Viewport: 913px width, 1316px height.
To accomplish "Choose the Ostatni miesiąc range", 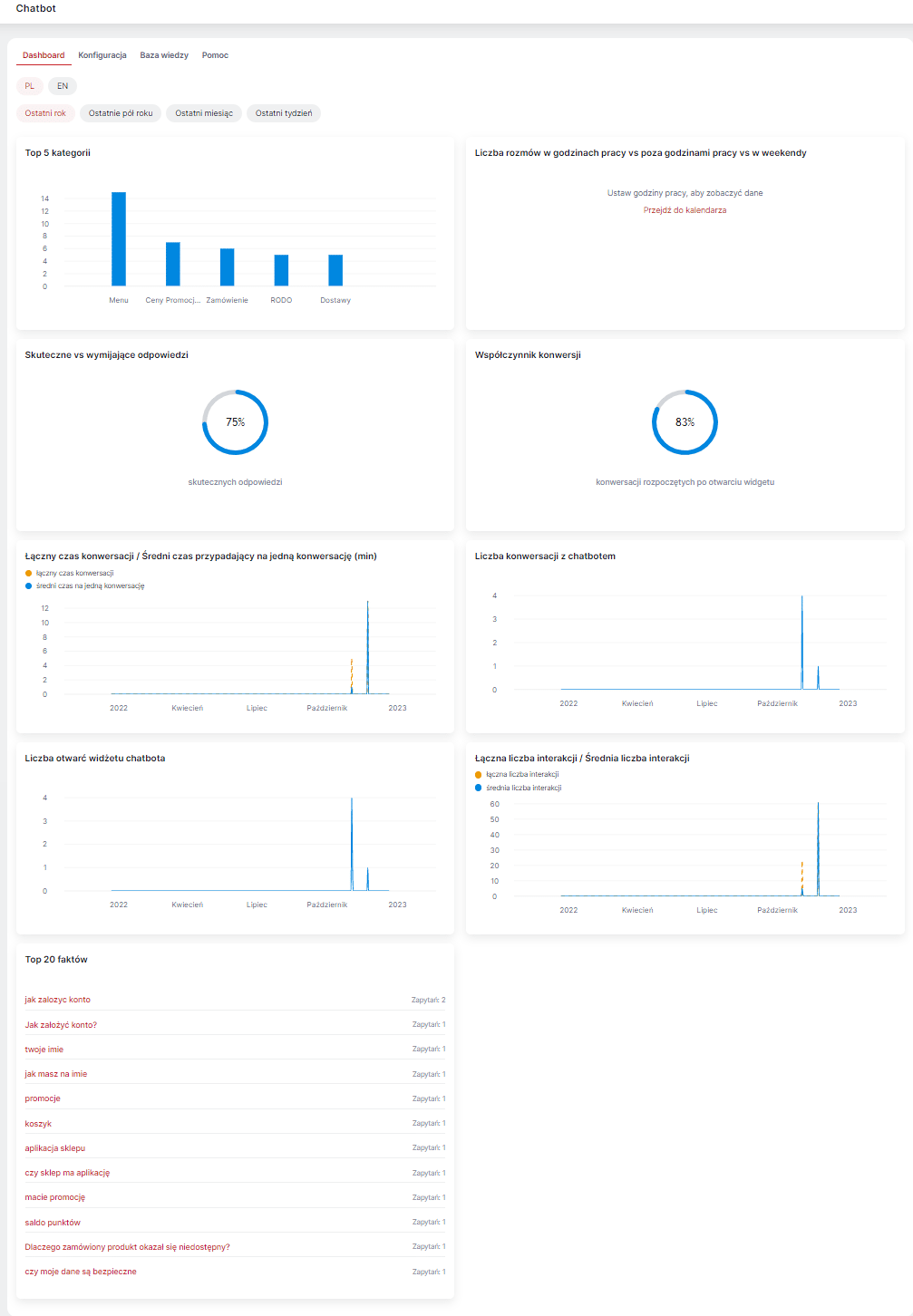I will (x=204, y=113).
